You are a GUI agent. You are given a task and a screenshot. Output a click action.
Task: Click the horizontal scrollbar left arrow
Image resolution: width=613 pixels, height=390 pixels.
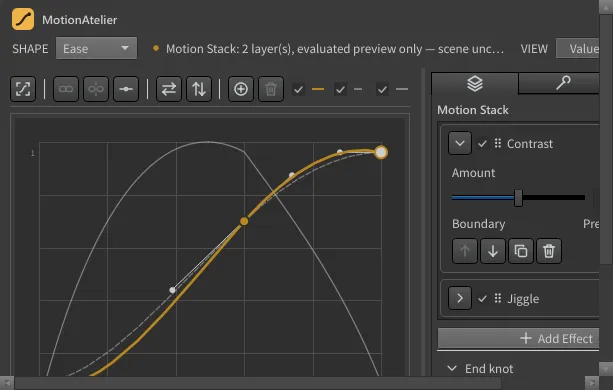tap(7, 383)
